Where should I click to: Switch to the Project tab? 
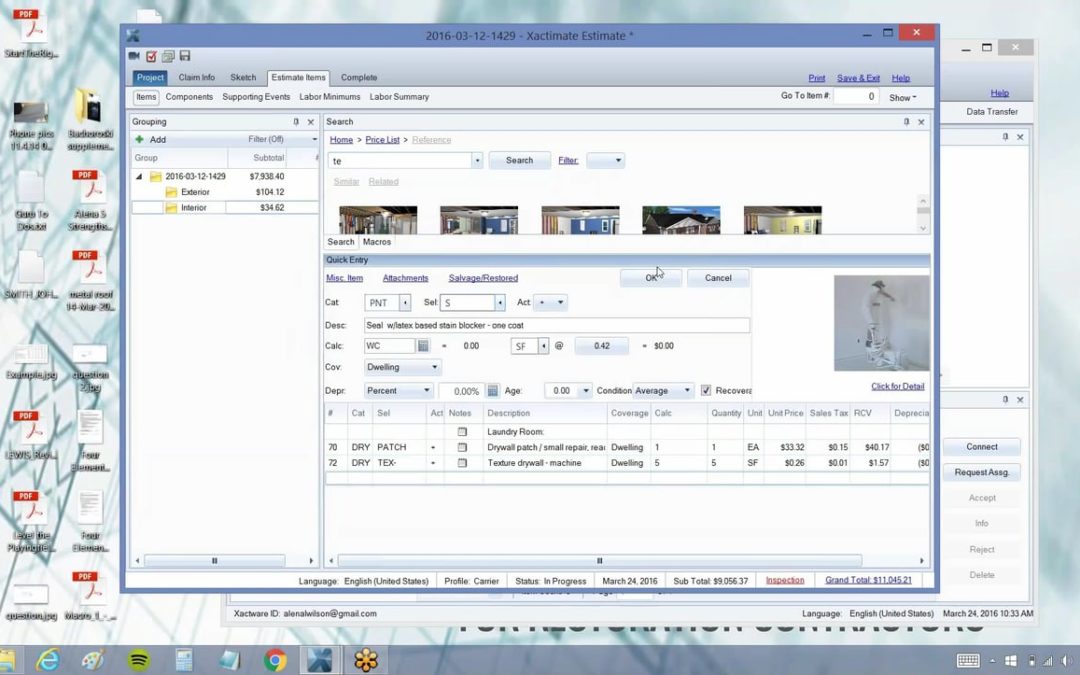(150, 78)
